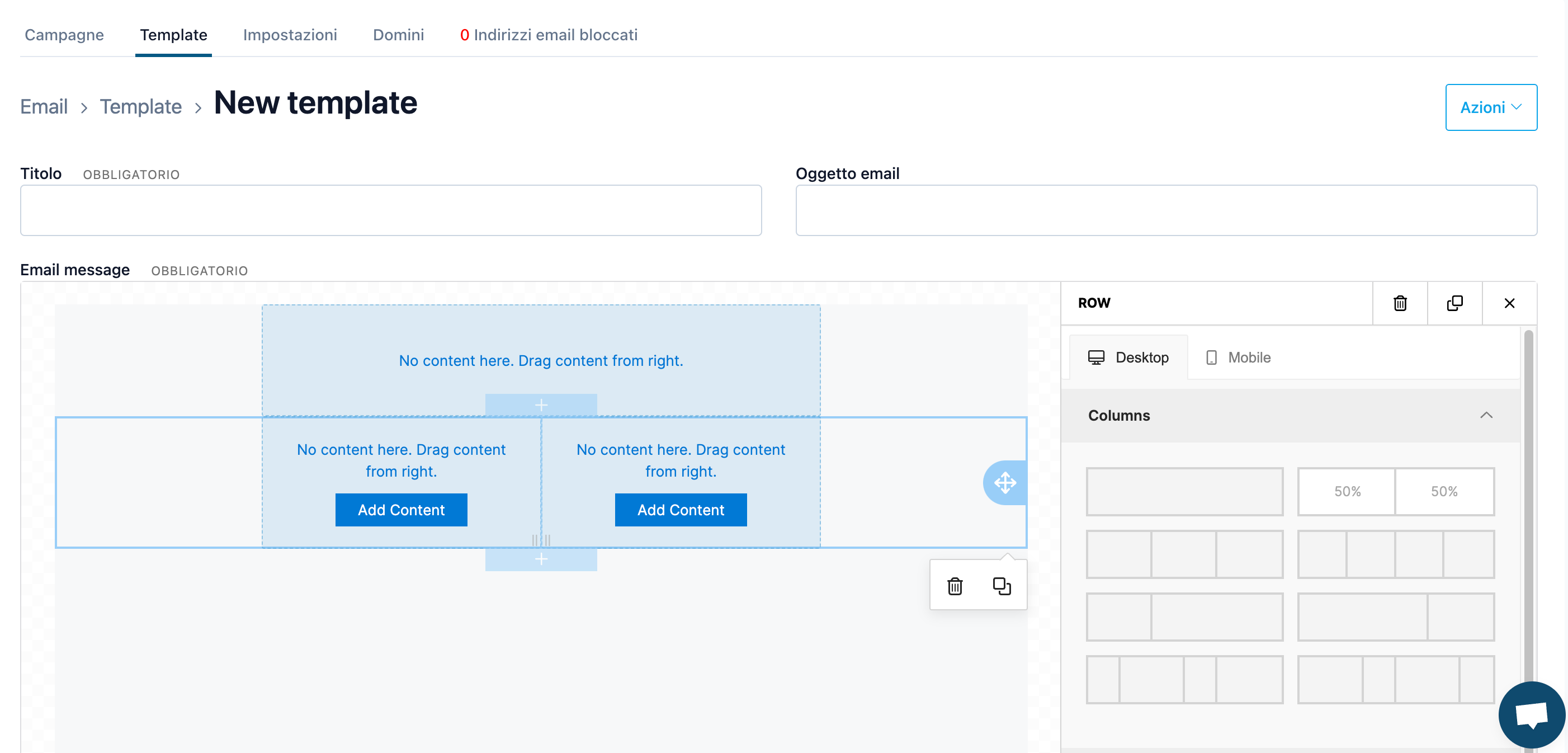Click Add Content in right column
The image size is (1568, 753).
click(681, 510)
